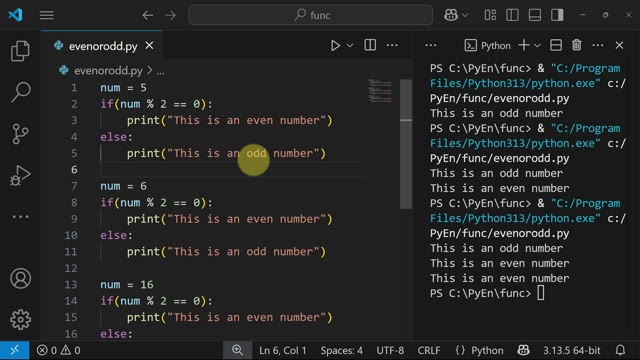Run the Python file with play button
Image resolution: width=640 pixels, height=360 pixels.
pyautogui.click(x=335, y=45)
